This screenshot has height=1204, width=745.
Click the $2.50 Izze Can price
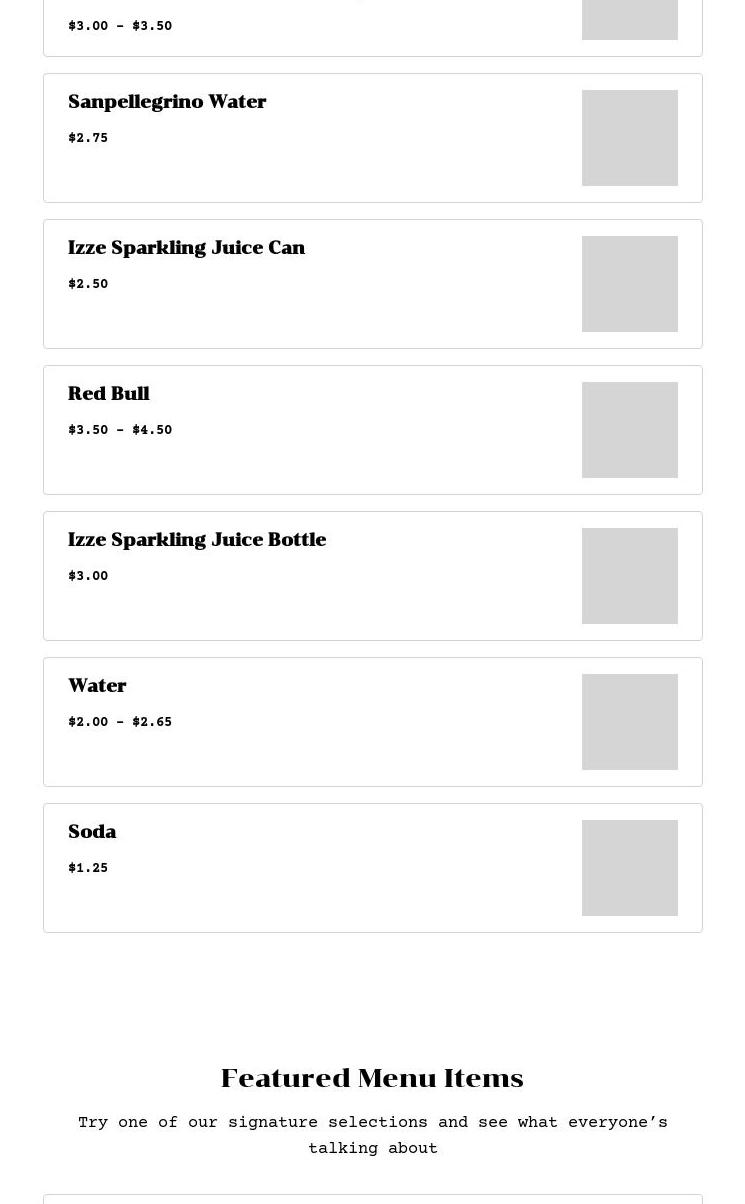tap(88, 284)
